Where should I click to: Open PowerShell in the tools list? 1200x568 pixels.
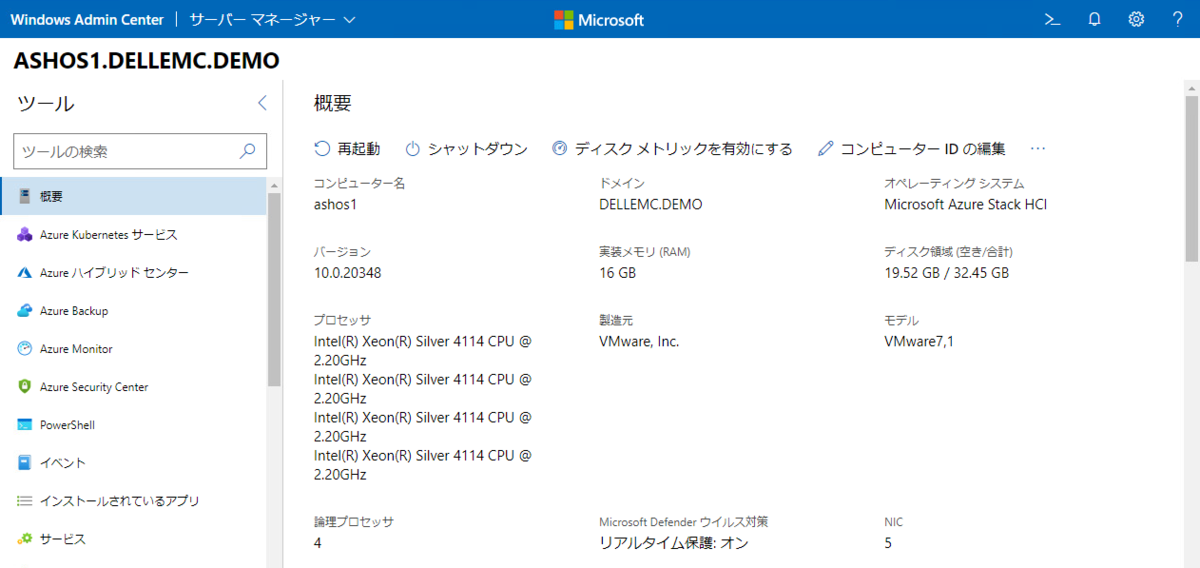coord(133,424)
